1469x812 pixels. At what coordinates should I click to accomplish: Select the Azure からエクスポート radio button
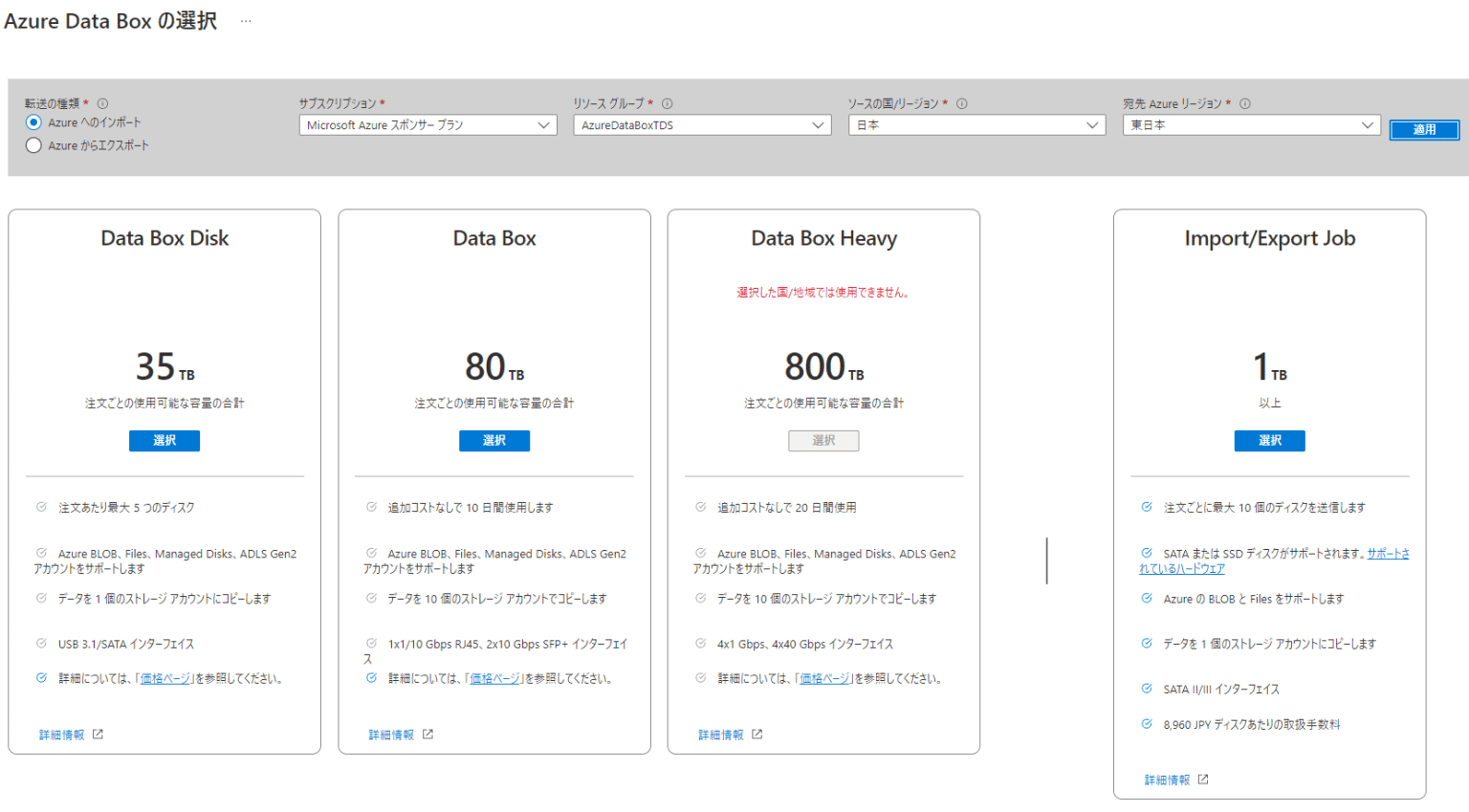coord(34,145)
